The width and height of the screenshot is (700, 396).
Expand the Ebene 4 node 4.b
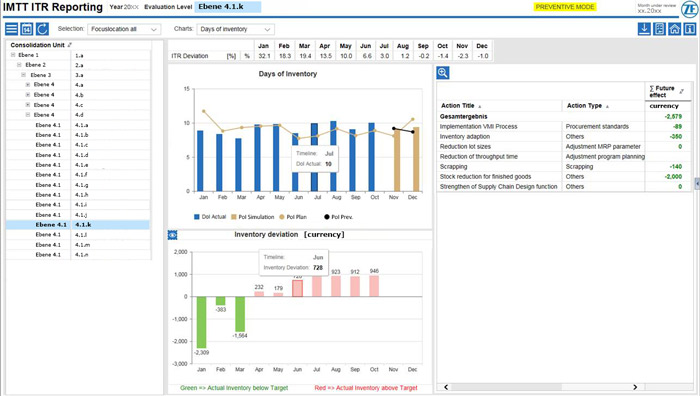coord(28,95)
